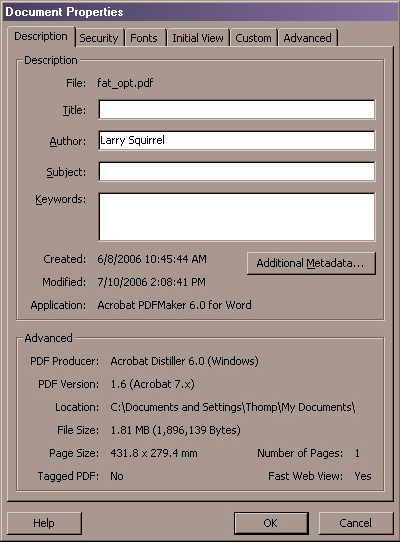This screenshot has width=400, height=543.
Task: Click the Help button
Action: [x=44, y=523]
